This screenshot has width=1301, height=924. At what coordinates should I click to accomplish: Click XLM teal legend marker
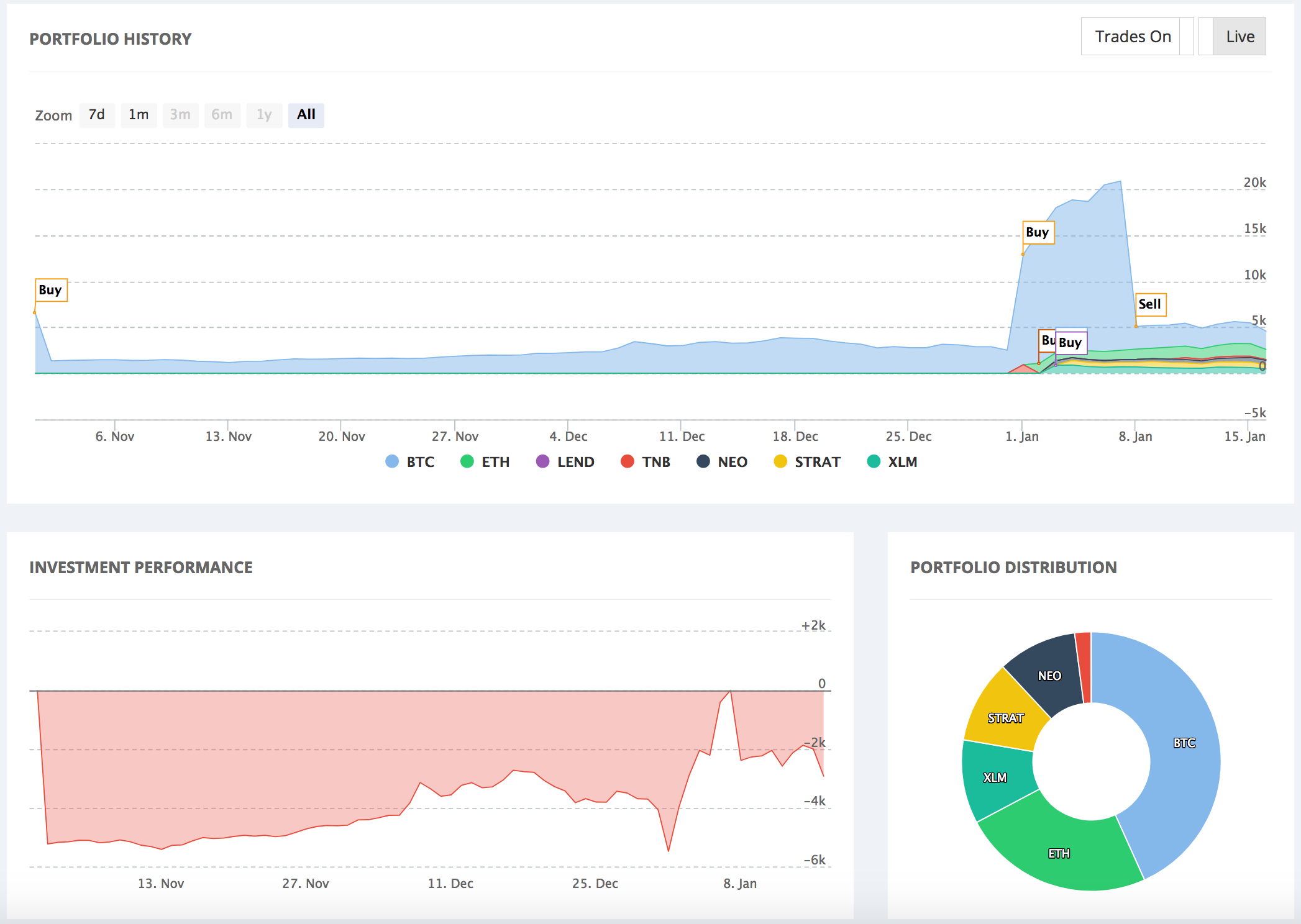point(874,461)
